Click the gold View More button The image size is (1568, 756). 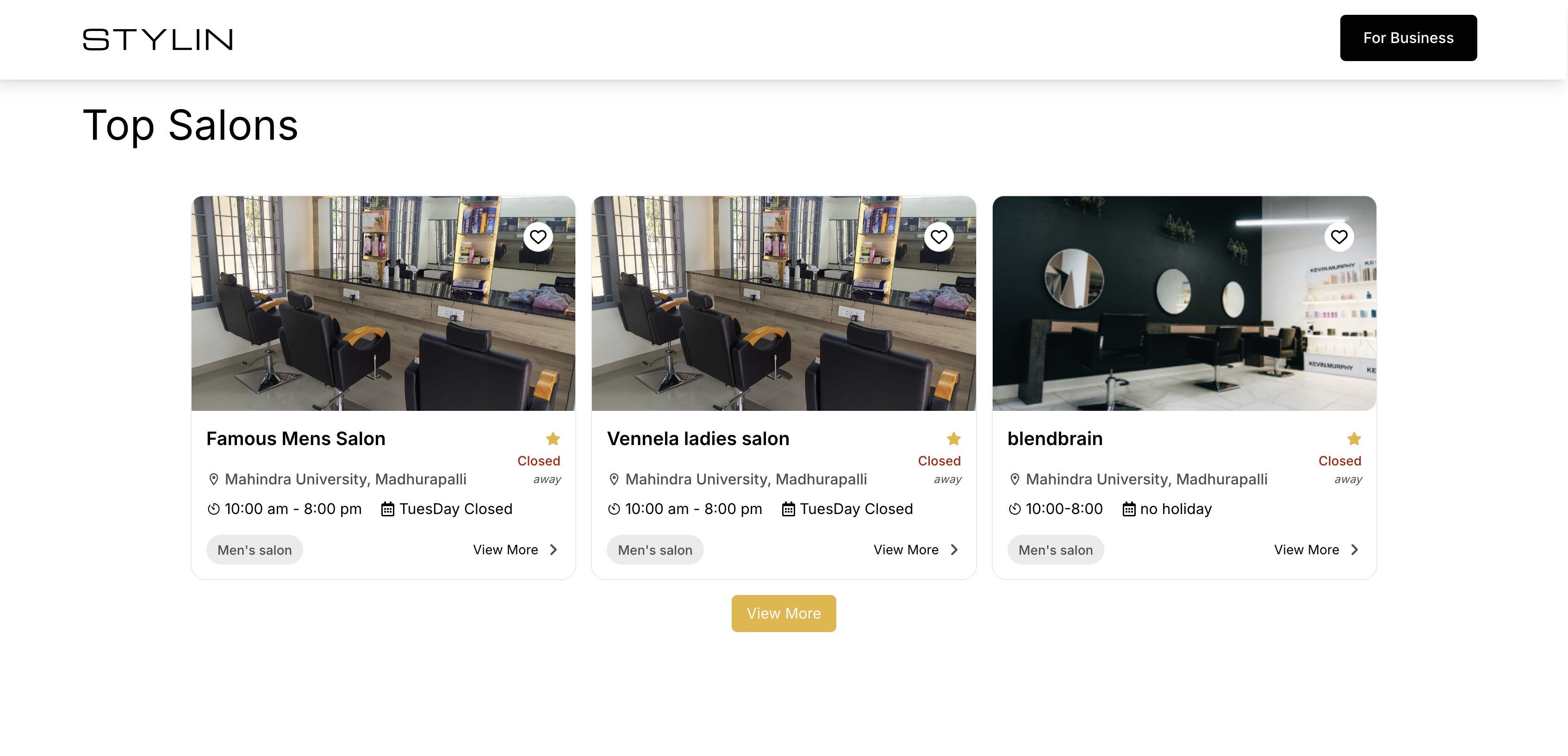(x=784, y=613)
